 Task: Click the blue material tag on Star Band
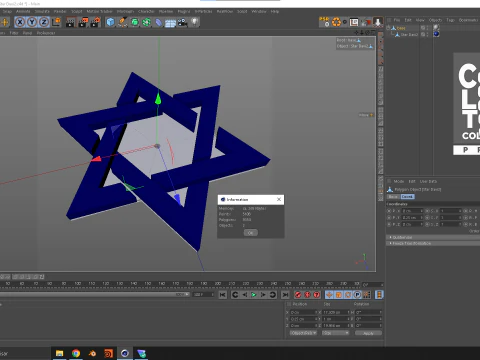[x=436, y=34]
